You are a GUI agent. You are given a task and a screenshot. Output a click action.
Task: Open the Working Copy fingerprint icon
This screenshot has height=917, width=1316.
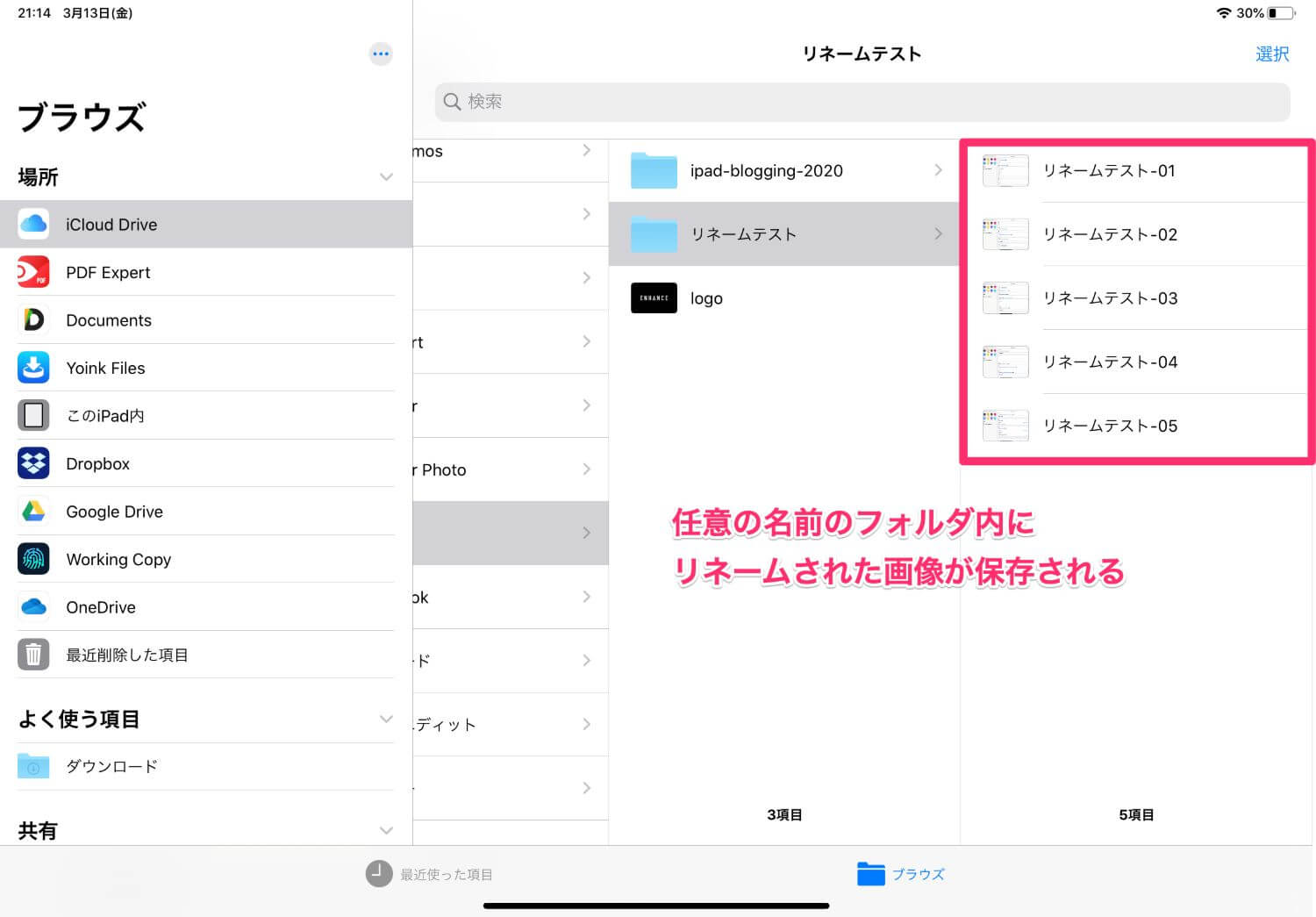point(33,559)
